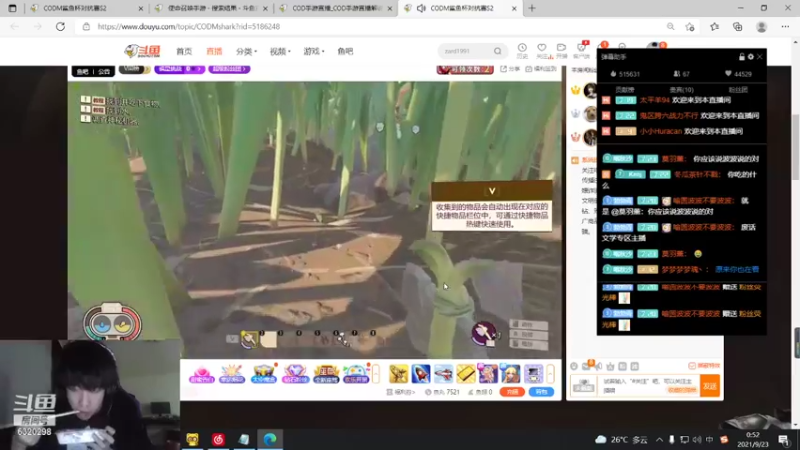Click the chat message input field
Image resolution: width=800 pixels, height=450 pixels.
point(649,385)
